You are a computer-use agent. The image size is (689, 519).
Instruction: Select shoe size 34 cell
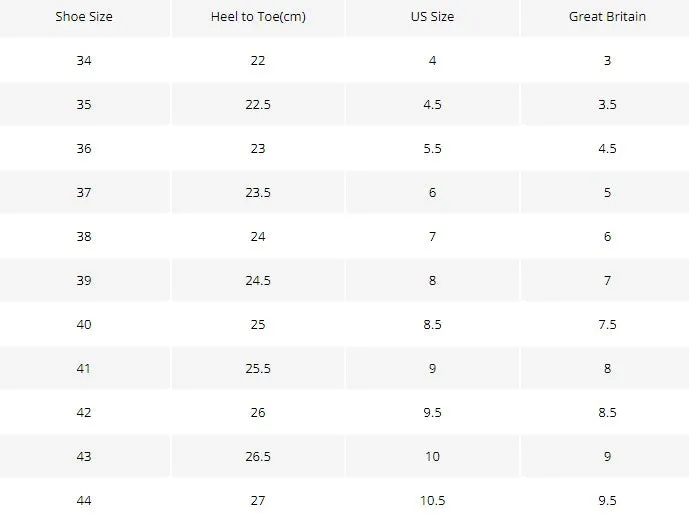click(x=84, y=60)
